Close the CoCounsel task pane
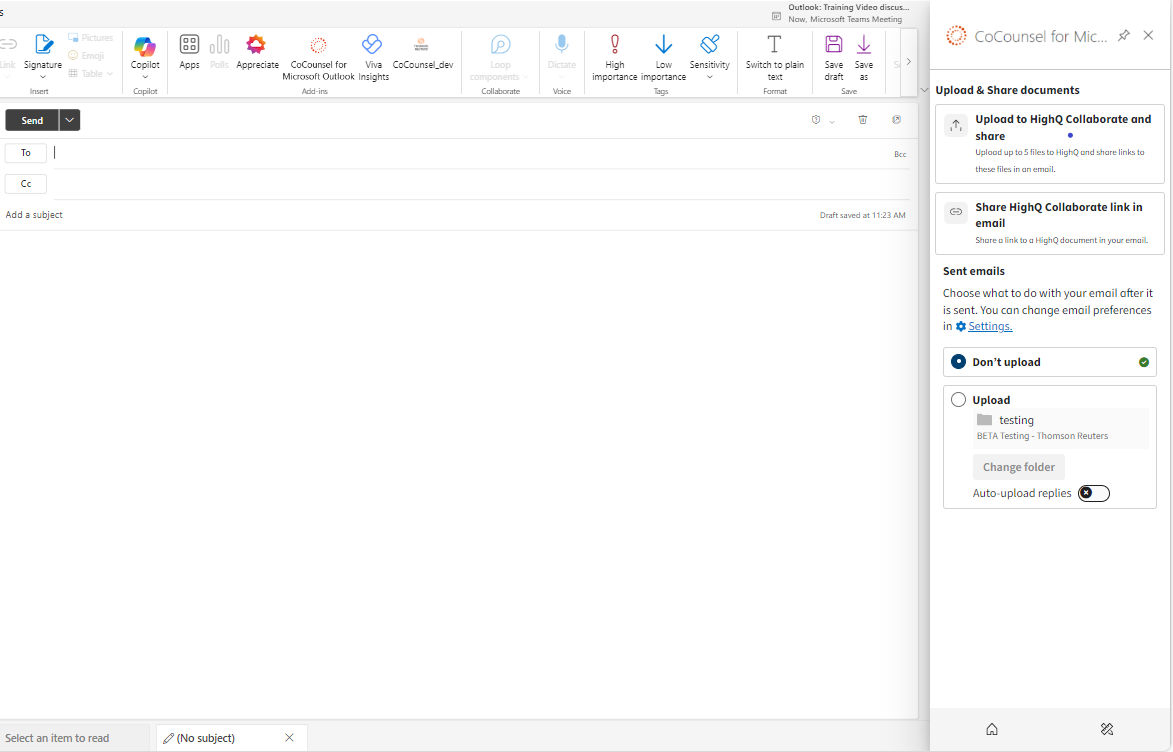The height and width of the screenshot is (752, 1173). 1148,35
